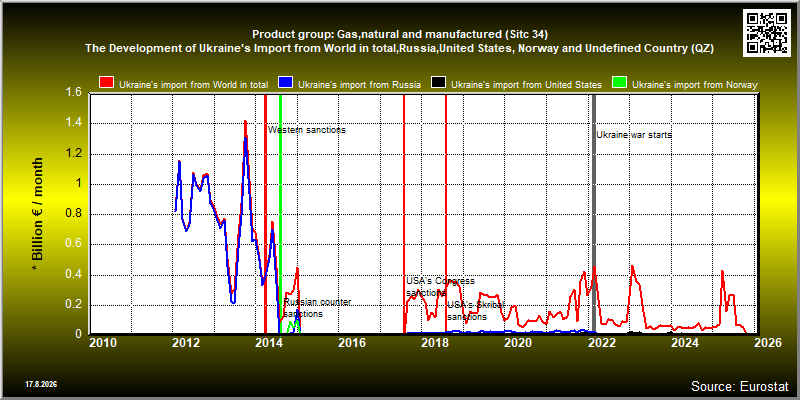Click the x-axis label 2014
This screenshot has height=400, width=800.
pos(269,343)
